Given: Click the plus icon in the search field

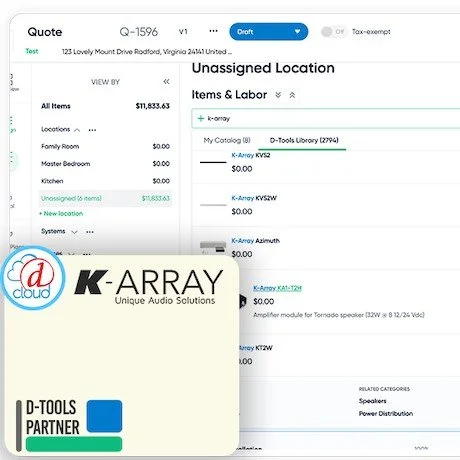Looking at the screenshot, I should tap(201, 118).
